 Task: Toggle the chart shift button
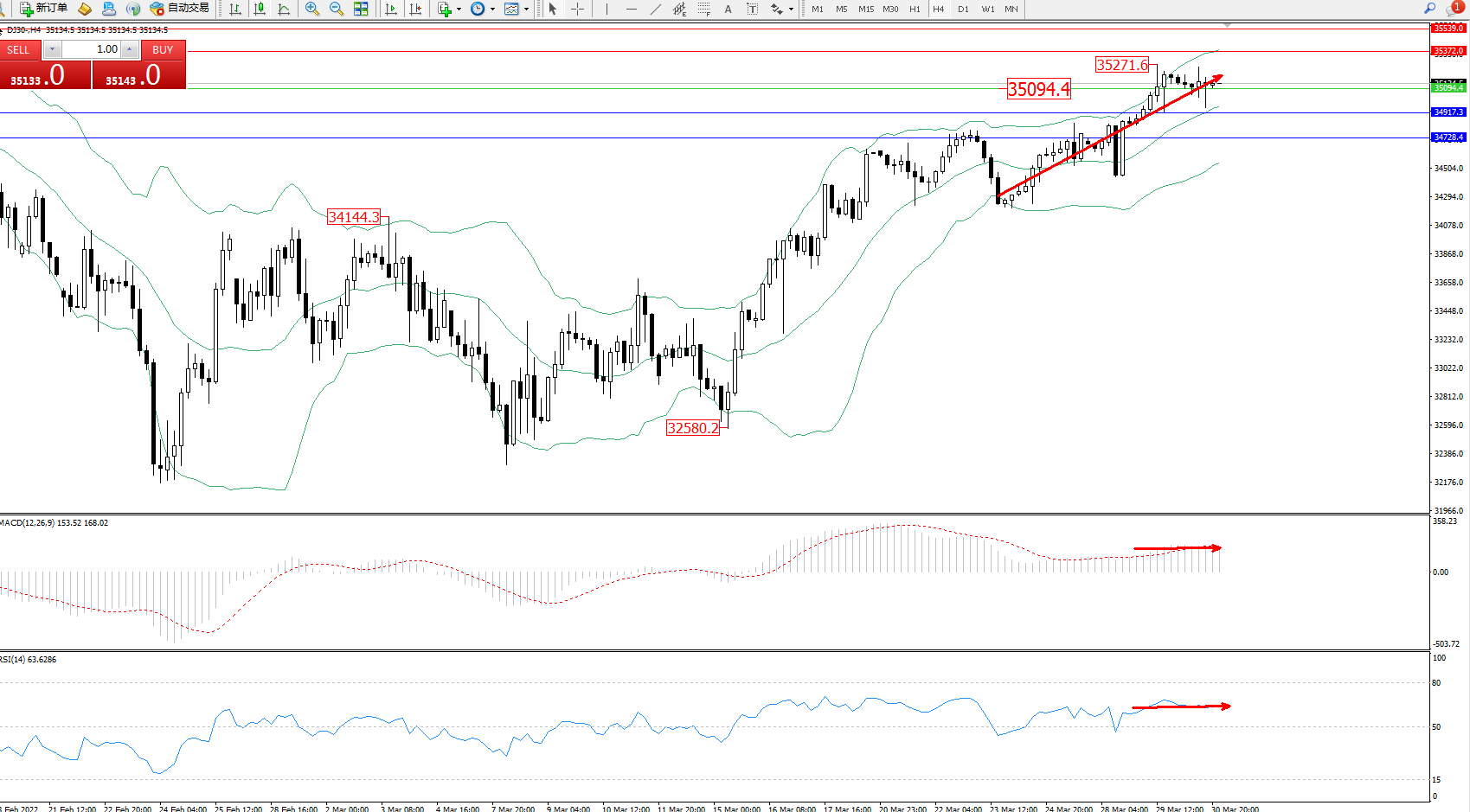point(415,9)
